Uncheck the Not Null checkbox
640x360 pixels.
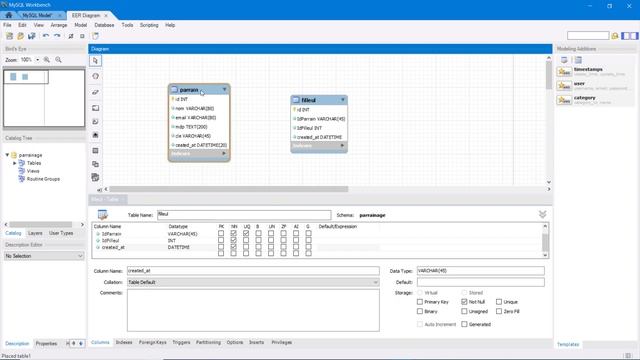[x=464, y=302]
